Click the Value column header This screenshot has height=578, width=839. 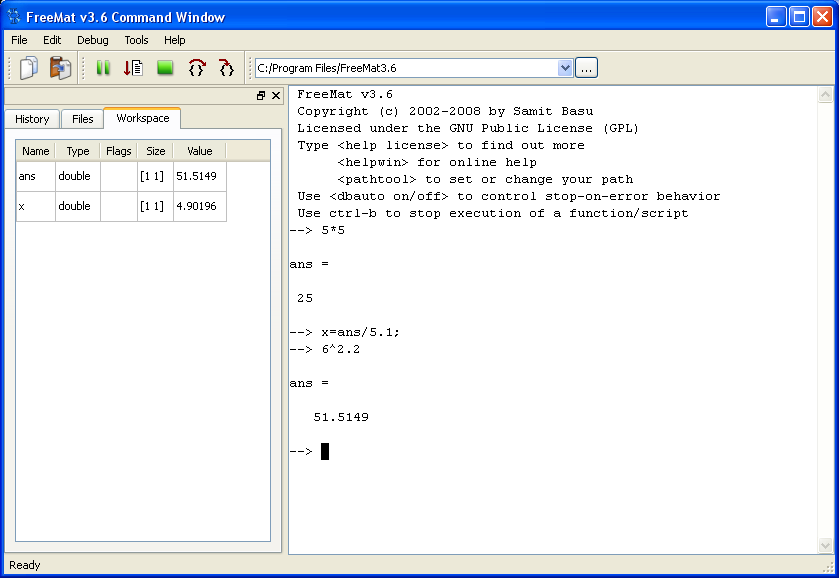200,151
